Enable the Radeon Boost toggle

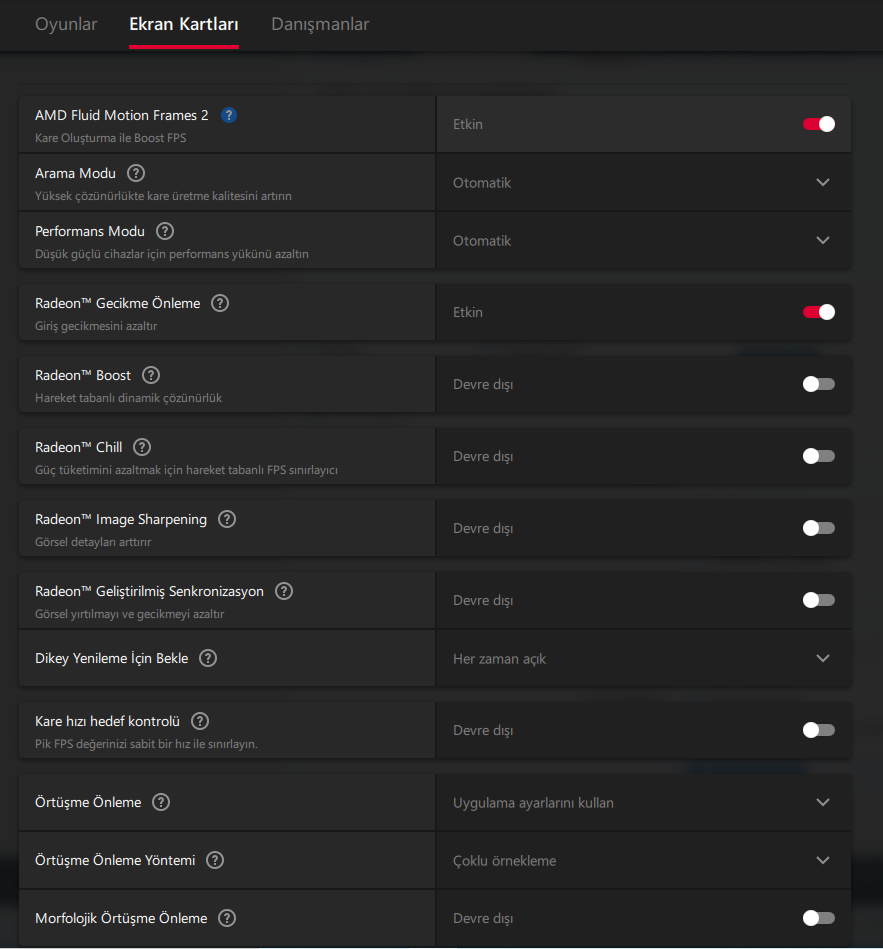(819, 384)
